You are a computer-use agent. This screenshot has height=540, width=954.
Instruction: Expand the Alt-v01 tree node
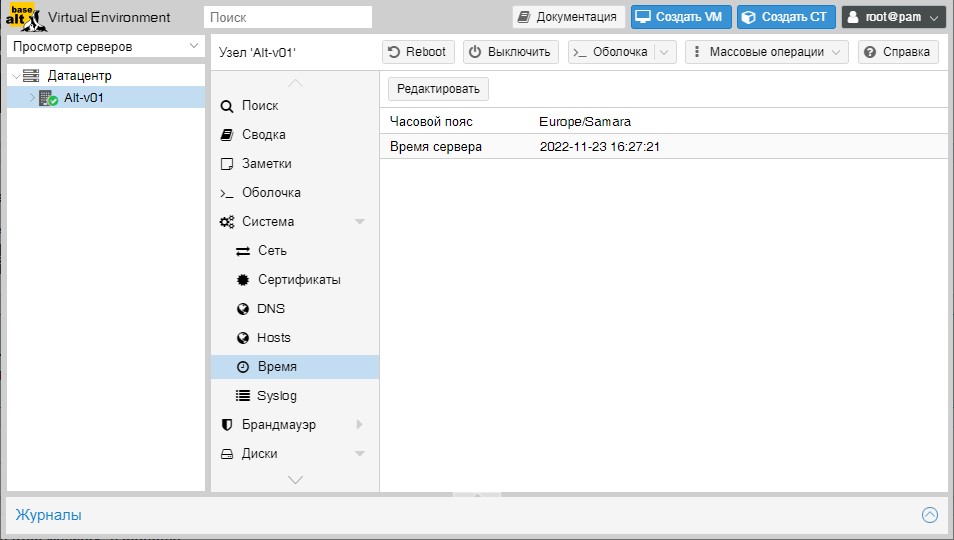32,97
